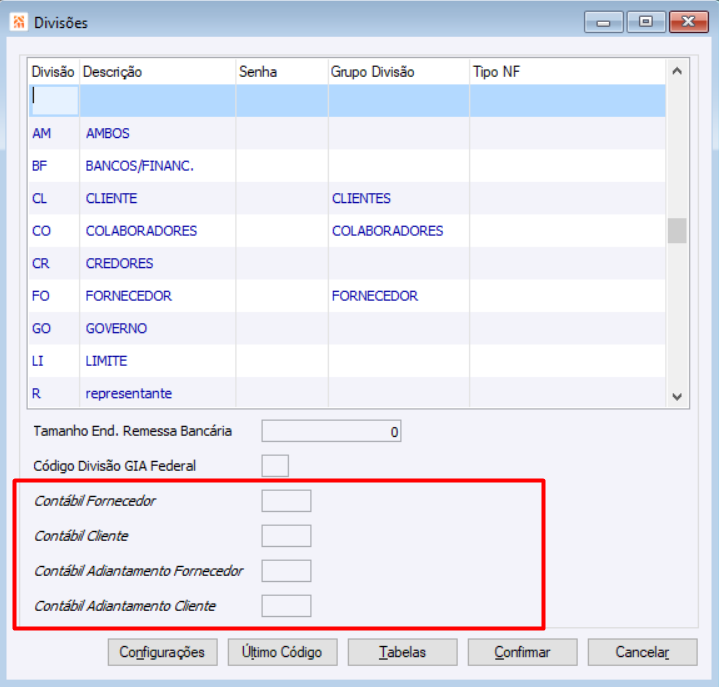
Task: Focus the Contábil Adiantamento Fornecedor field
Action: 286,571
